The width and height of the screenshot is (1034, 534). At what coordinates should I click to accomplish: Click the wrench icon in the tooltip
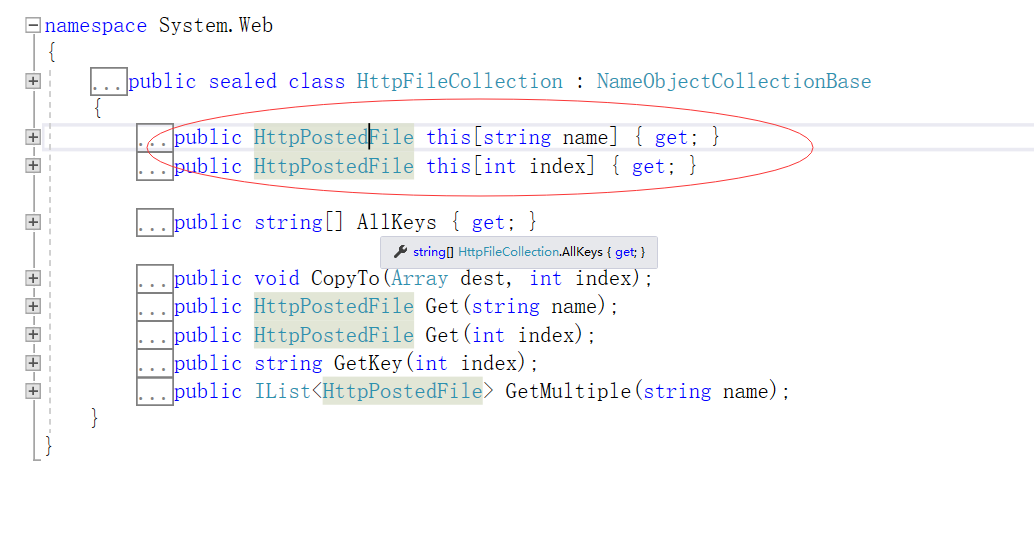[x=400, y=252]
